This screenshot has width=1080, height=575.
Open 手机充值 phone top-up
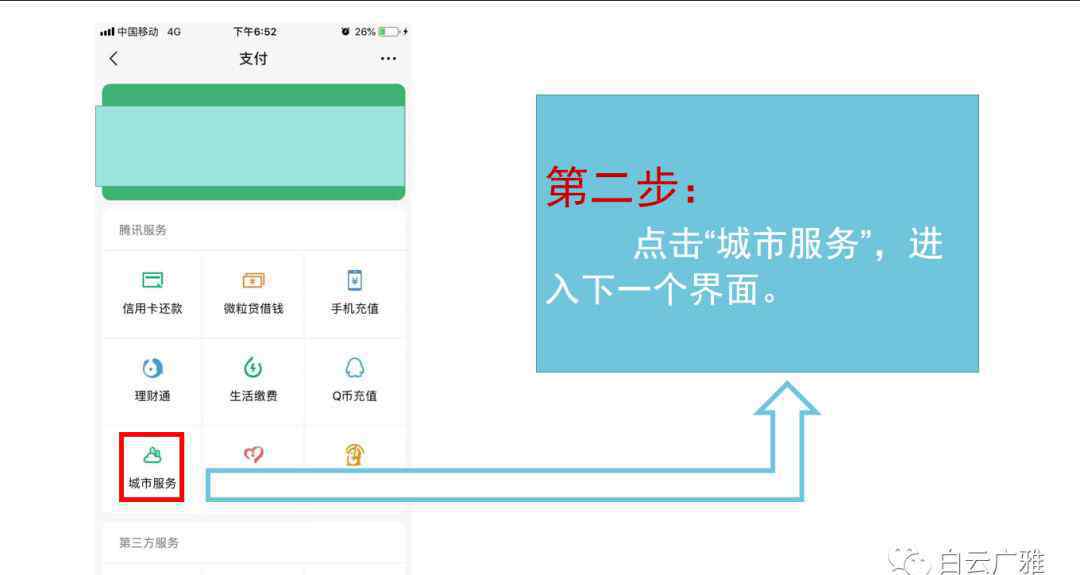pyautogui.click(x=355, y=294)
